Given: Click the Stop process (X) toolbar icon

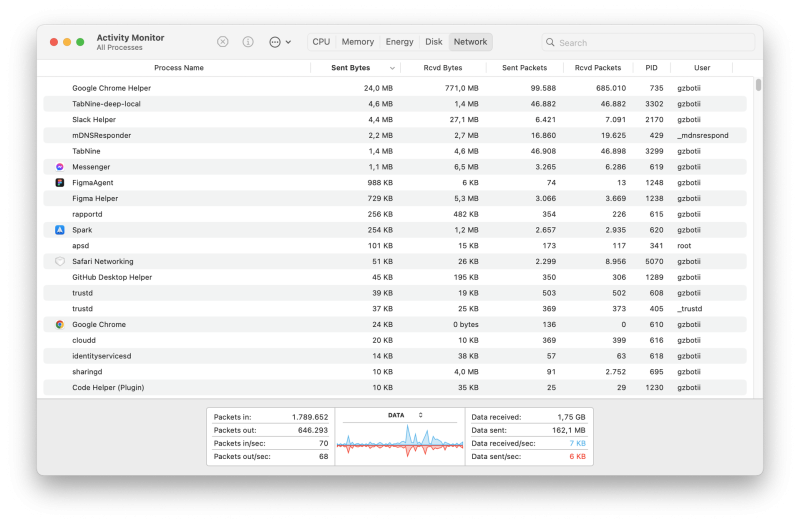Looking at the screenshot, I should [x=222, y=42].
